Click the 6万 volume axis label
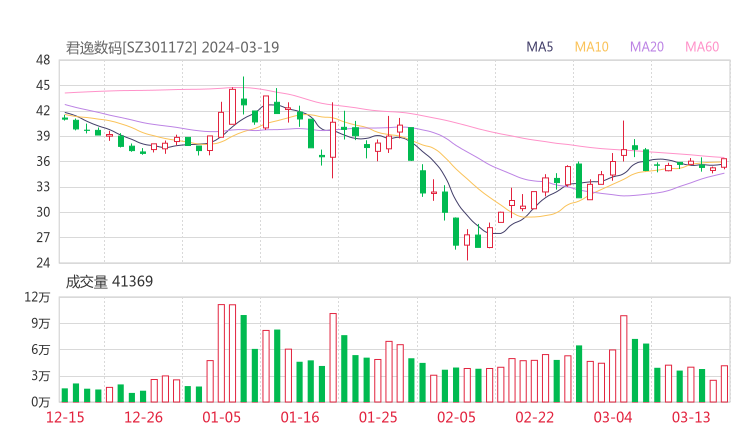740x440 pixels. [41, 350]
